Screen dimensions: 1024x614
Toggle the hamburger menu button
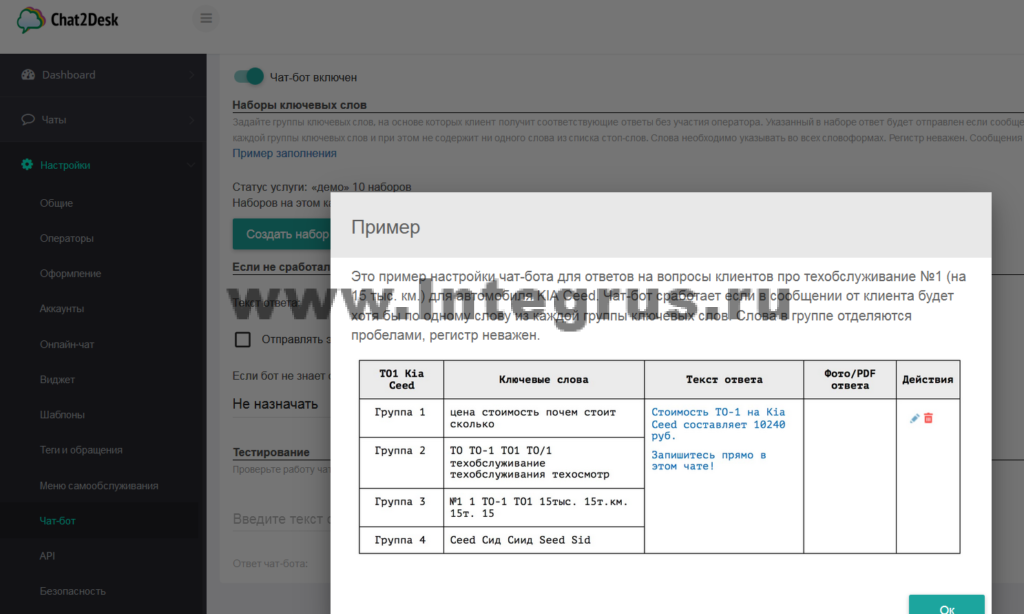206,18
